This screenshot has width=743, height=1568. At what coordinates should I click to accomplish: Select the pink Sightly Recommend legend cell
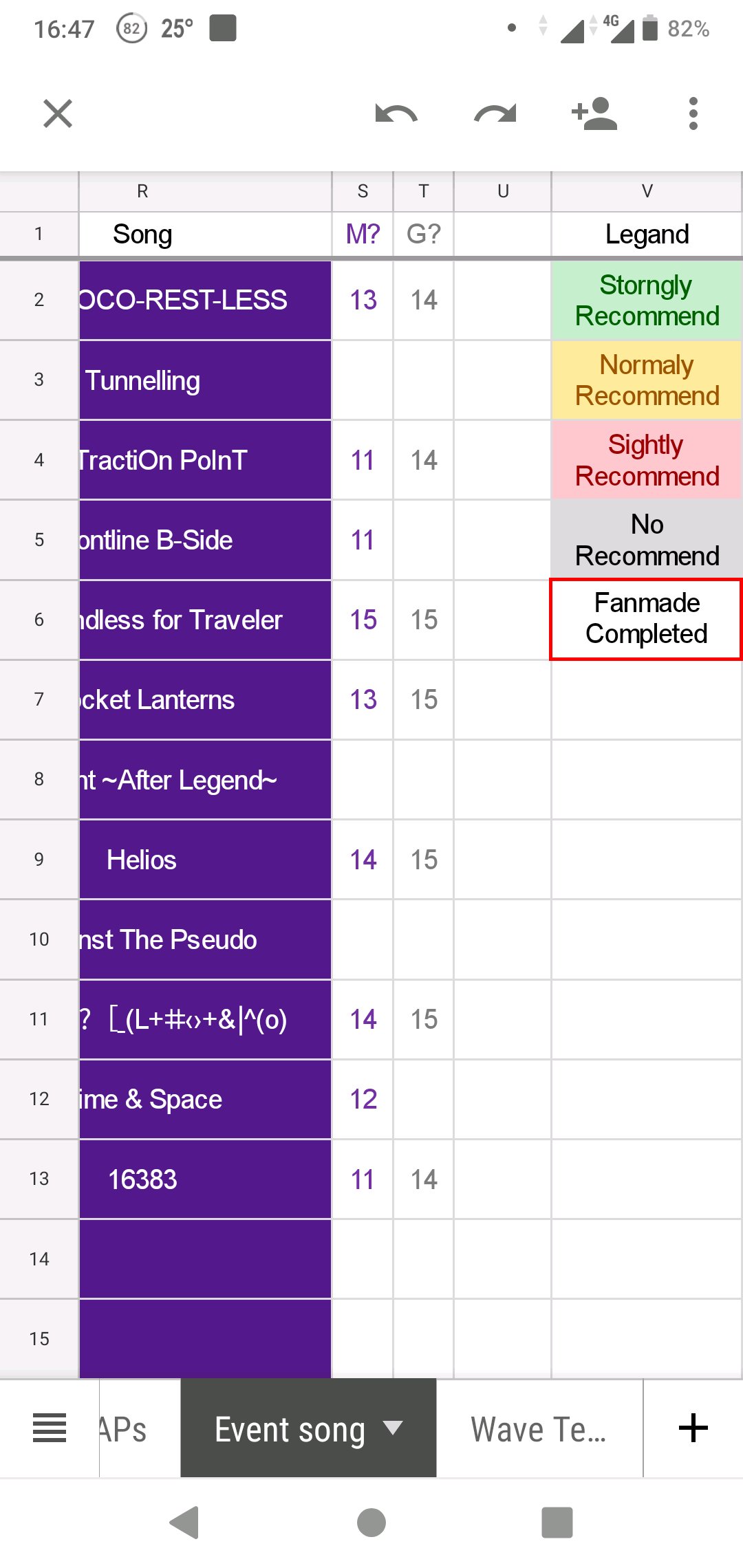tap(647, 460)
